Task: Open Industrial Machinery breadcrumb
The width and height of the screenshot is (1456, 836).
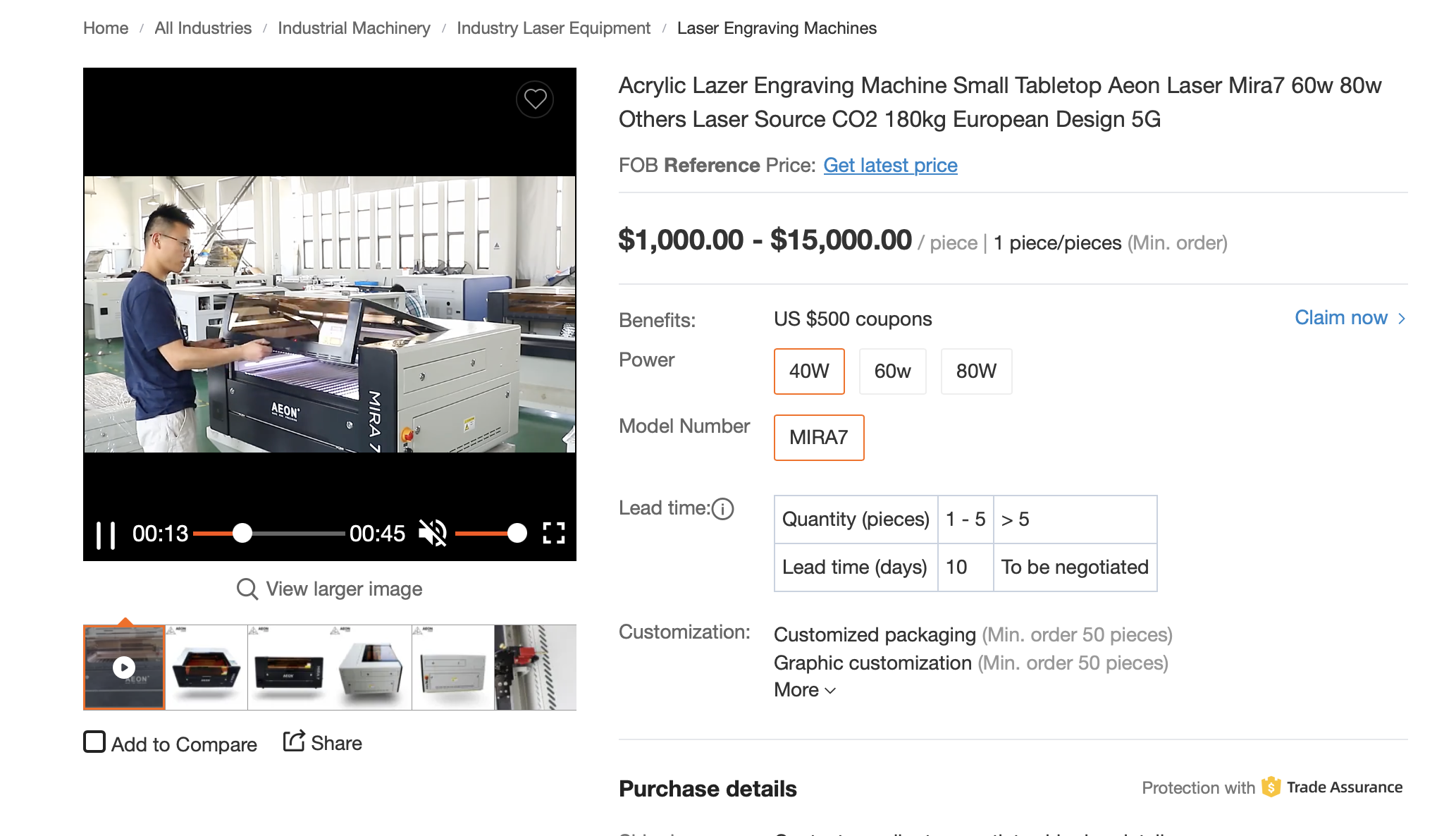Action: pos(354,28)
